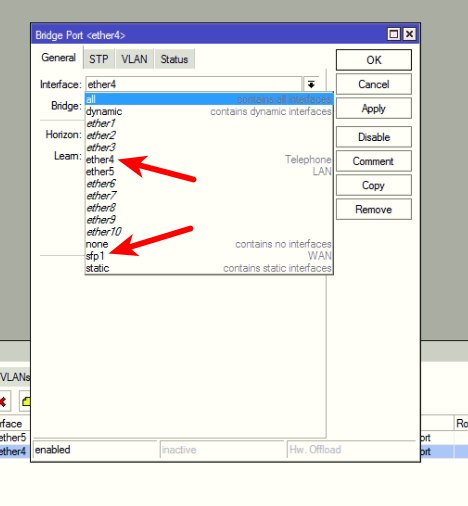Viewport: 468px width, 506px height.
Task: Click the OK button
Action: [x=374, y=60]
